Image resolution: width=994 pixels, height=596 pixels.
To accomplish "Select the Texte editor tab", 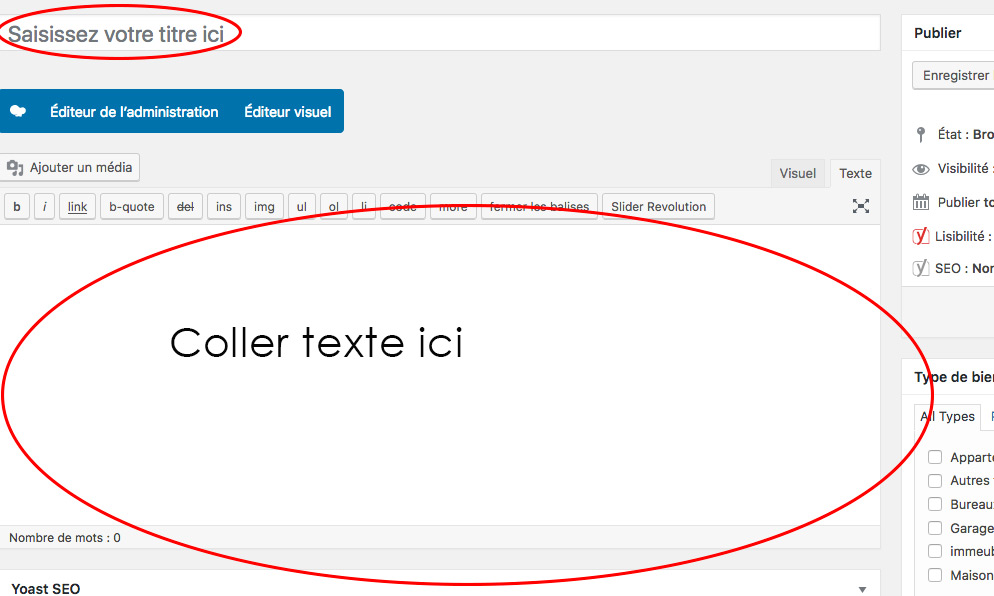I will 855,173.
